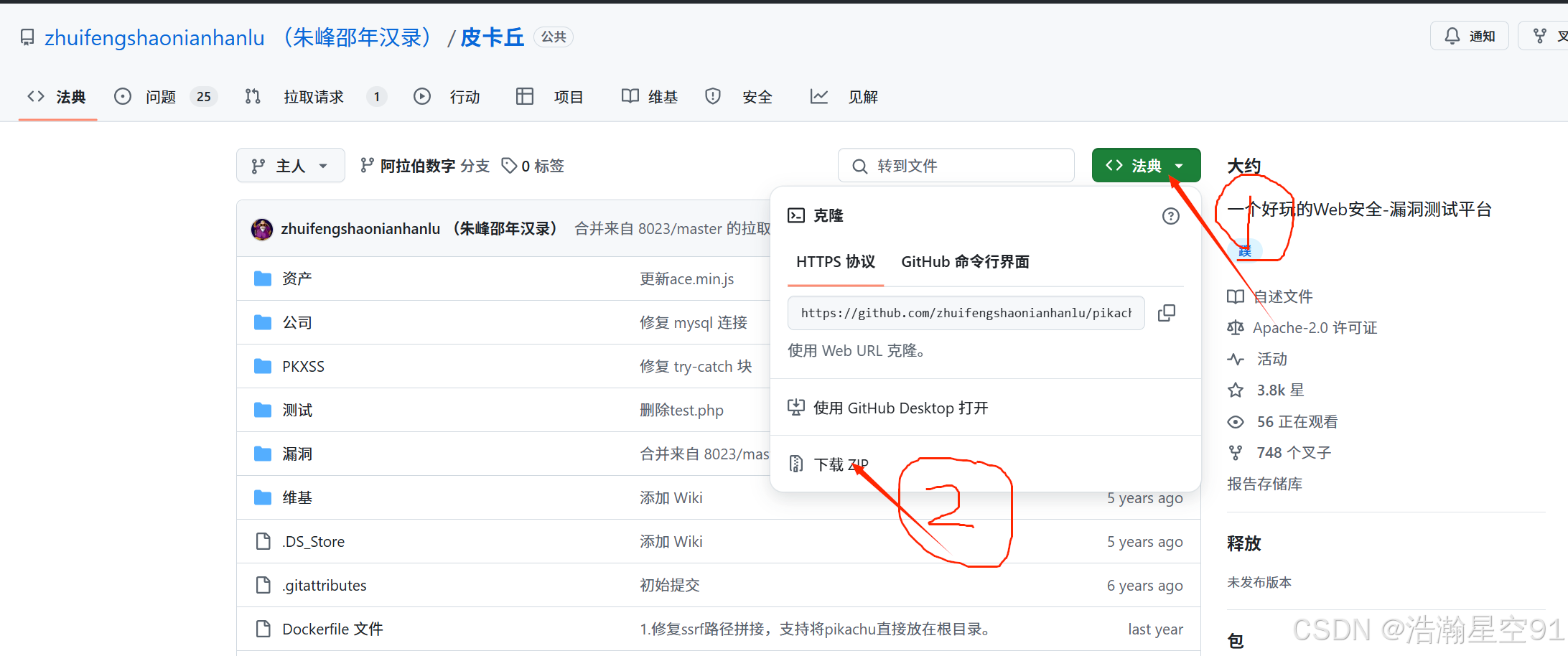Click the zip icon beside 下载 ZIP
The width and height of the screenshot is (1568, 656).
(x=796, y=464)
